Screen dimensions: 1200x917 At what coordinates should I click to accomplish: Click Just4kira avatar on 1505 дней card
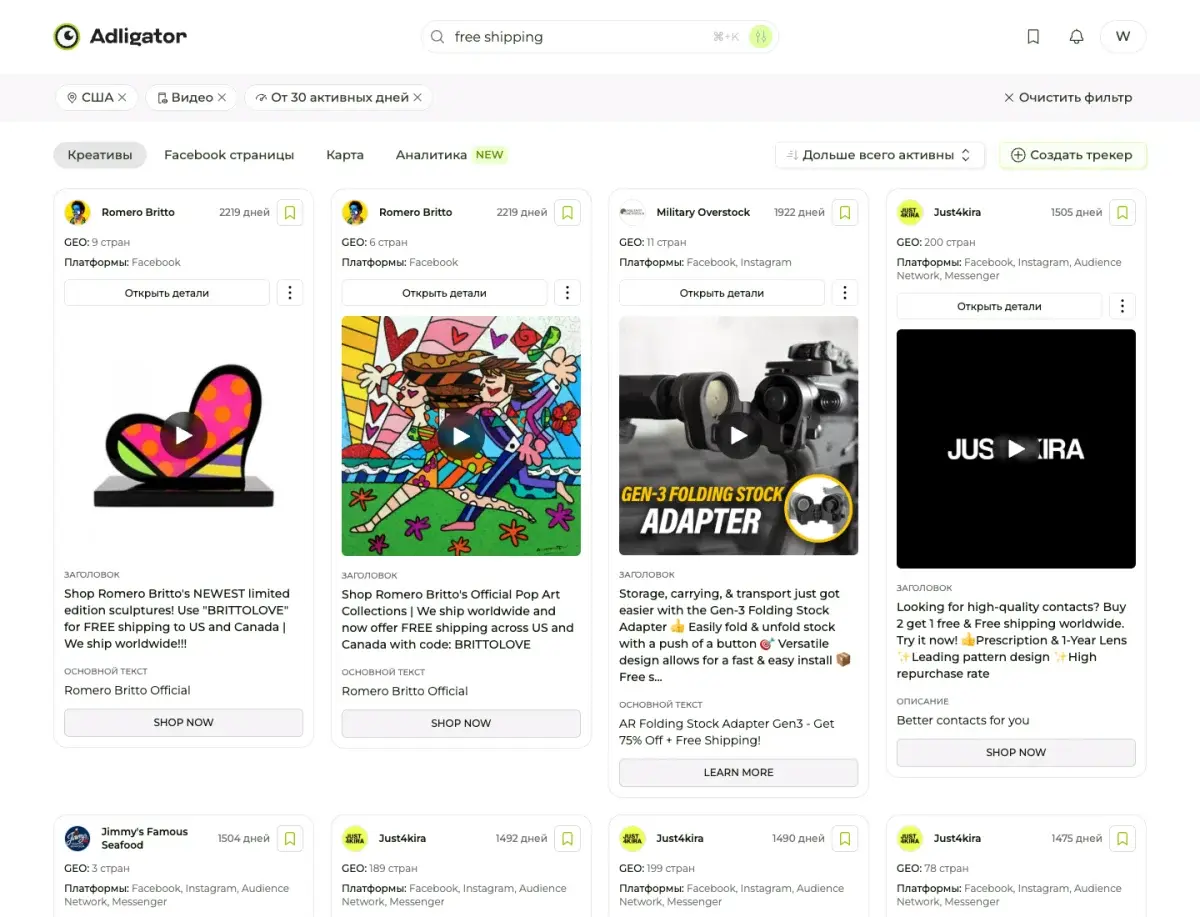point(909,212)
